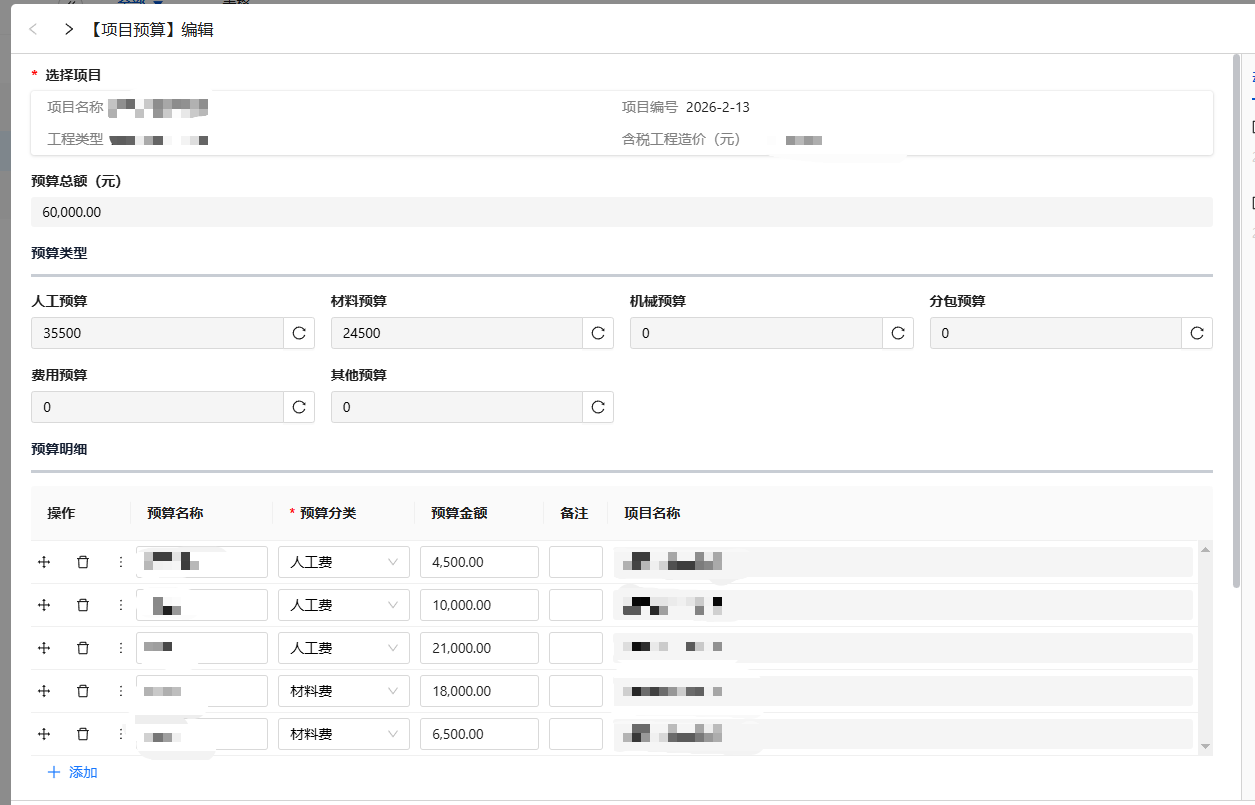Refresh the 机械预算 value
Screen dimensions: 1255x805
coord(898,333)
